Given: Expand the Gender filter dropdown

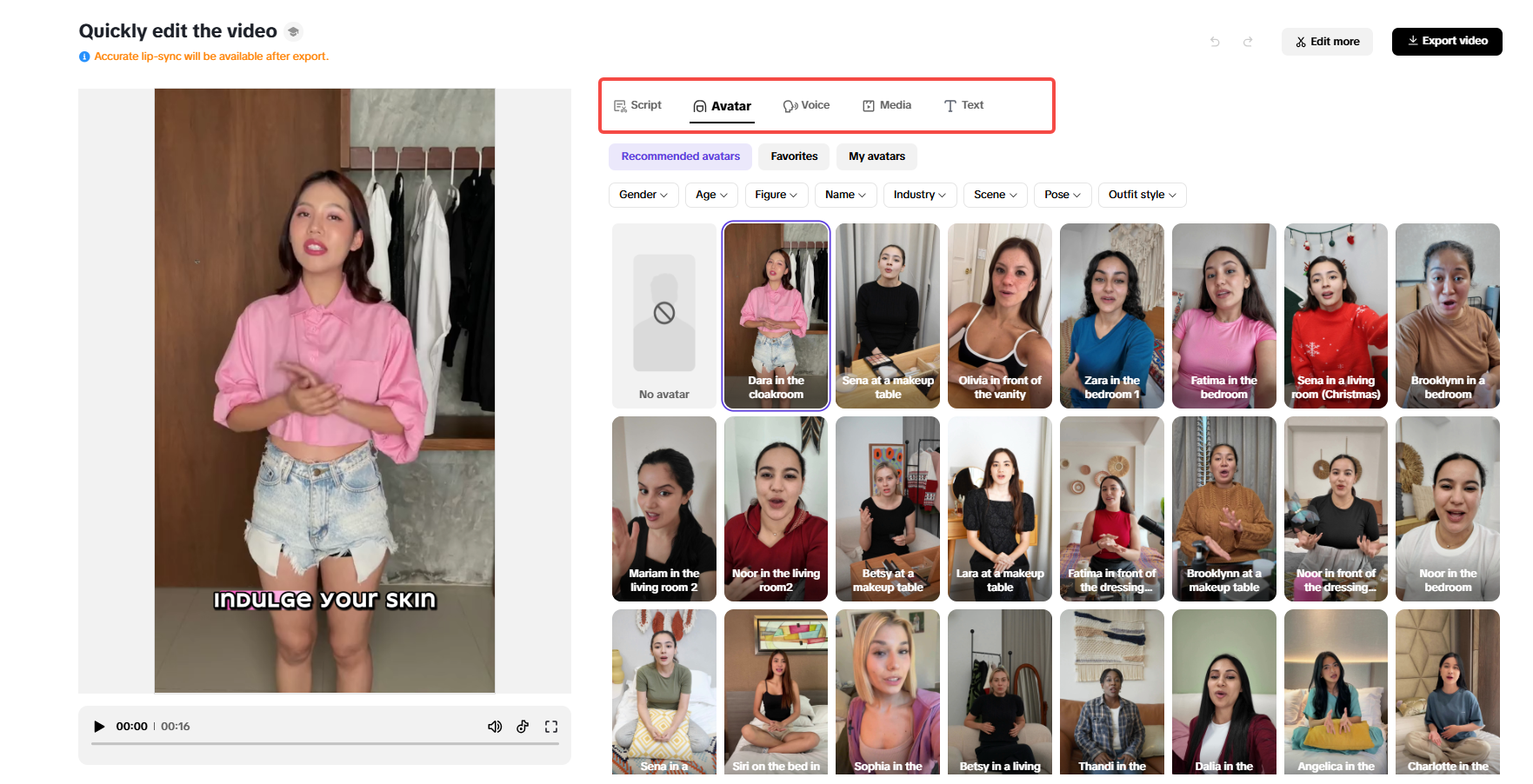Looking at the screenshot, I should point(643,195).
